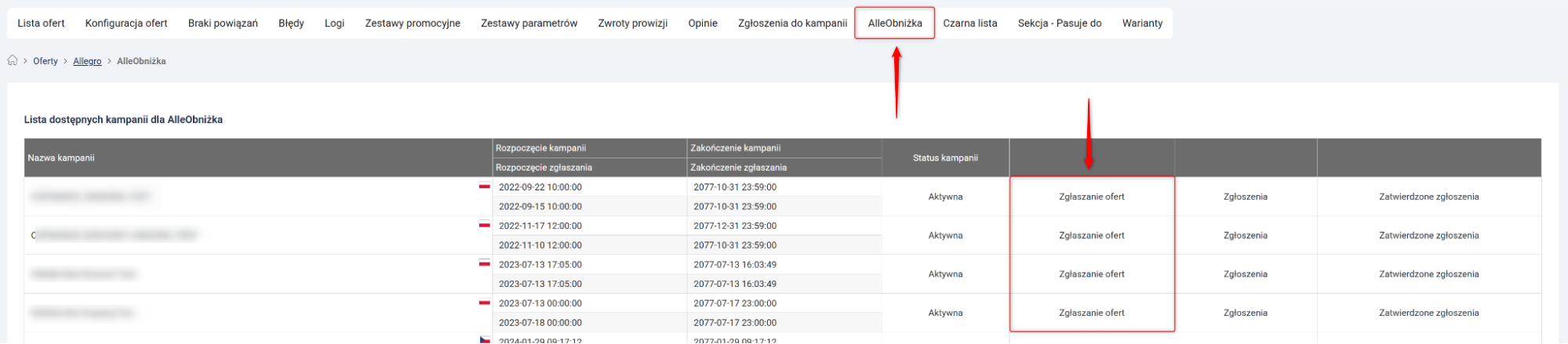Select the AlleObniżka tab

pyautogui.click(x=894, y=24)
